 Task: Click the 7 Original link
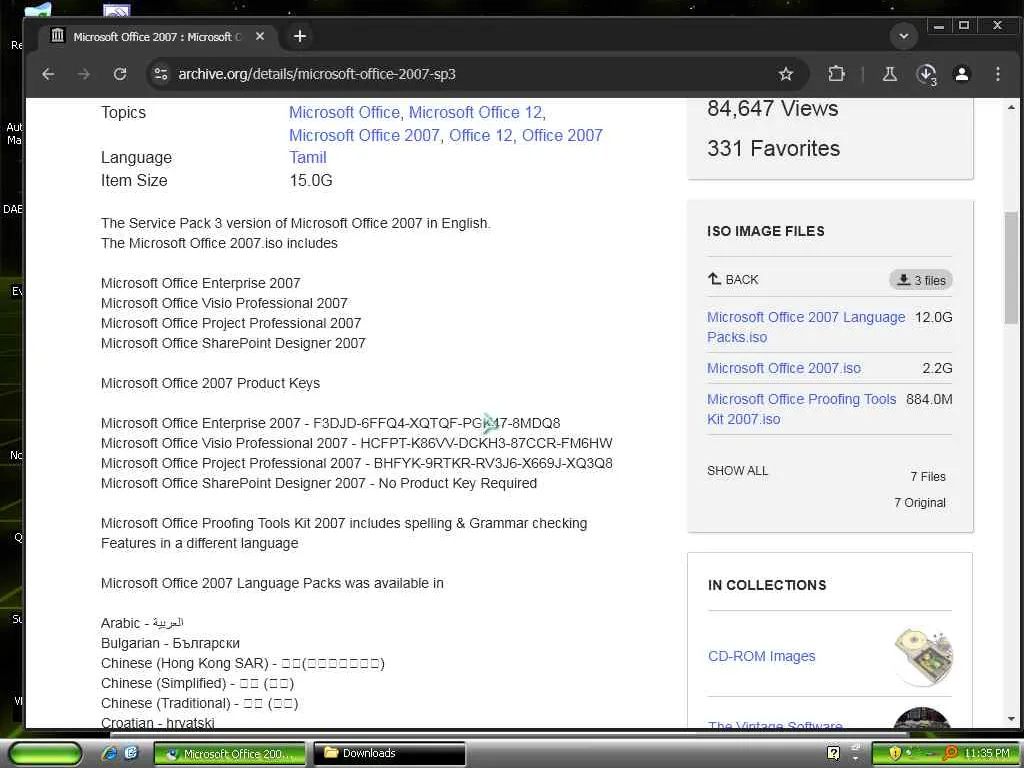tap(920, 503)
